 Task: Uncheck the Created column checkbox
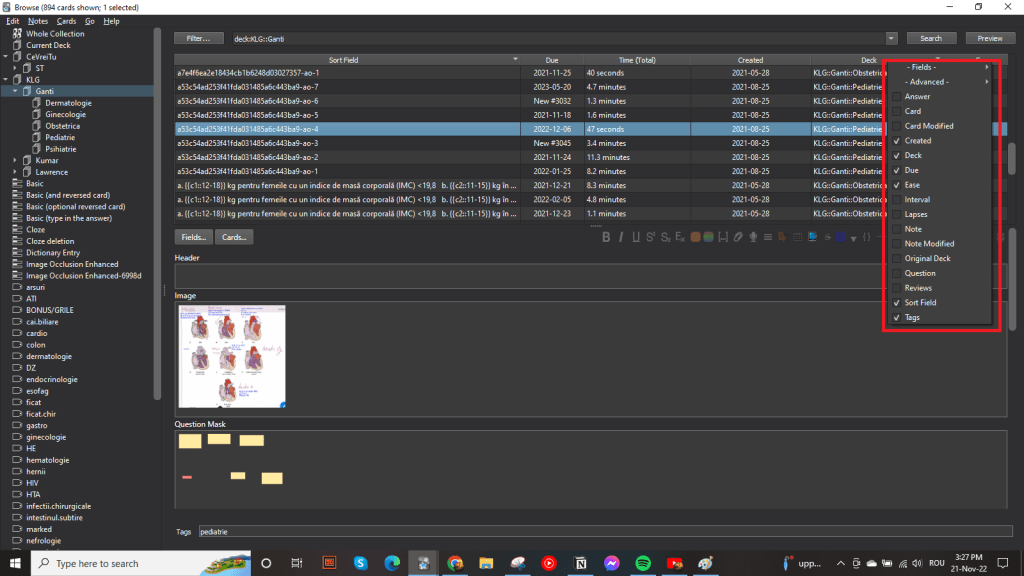[x=897, y=141]
